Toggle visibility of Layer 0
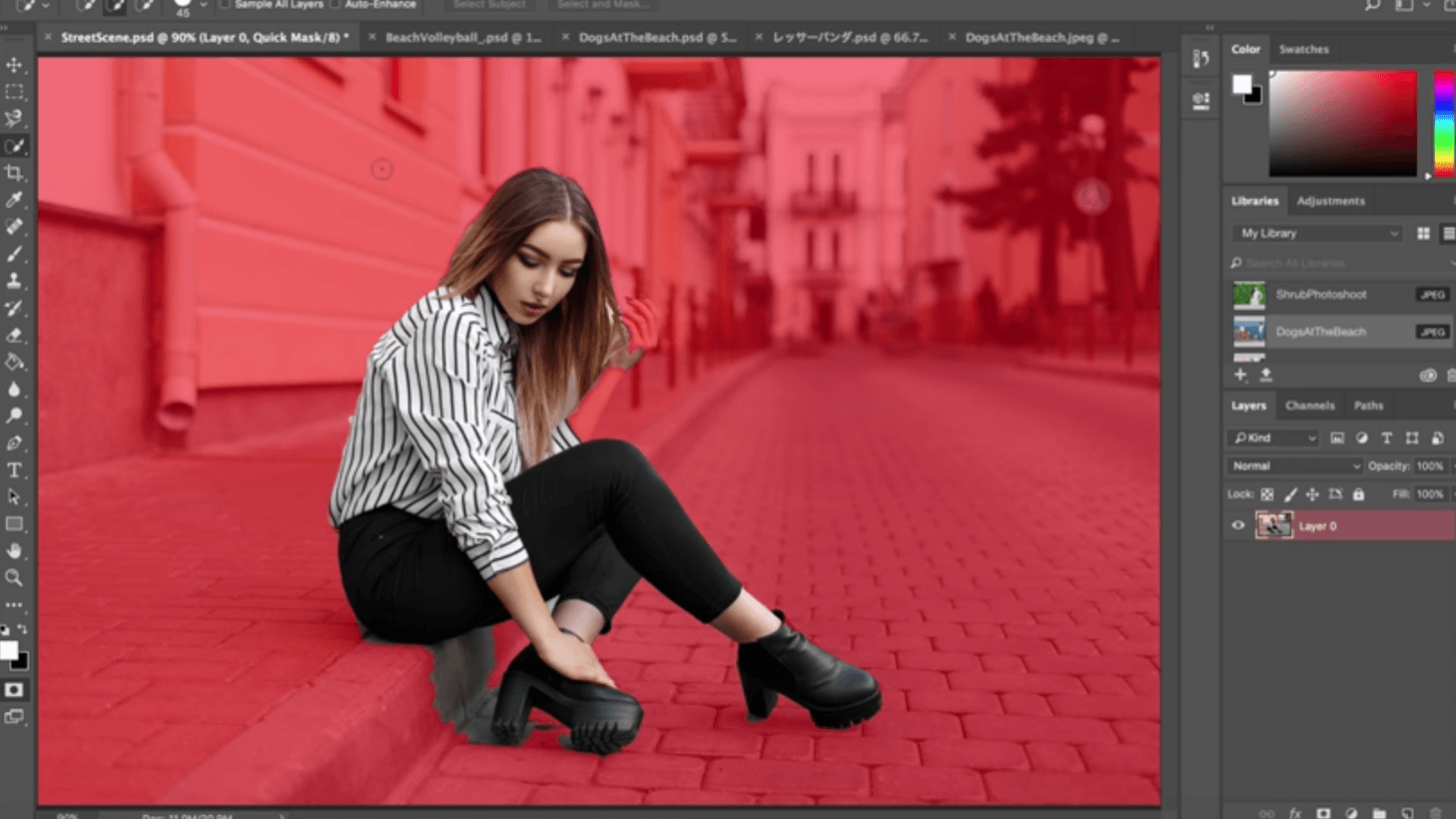The image size is (1456, 819). (x=1236, y=524)
